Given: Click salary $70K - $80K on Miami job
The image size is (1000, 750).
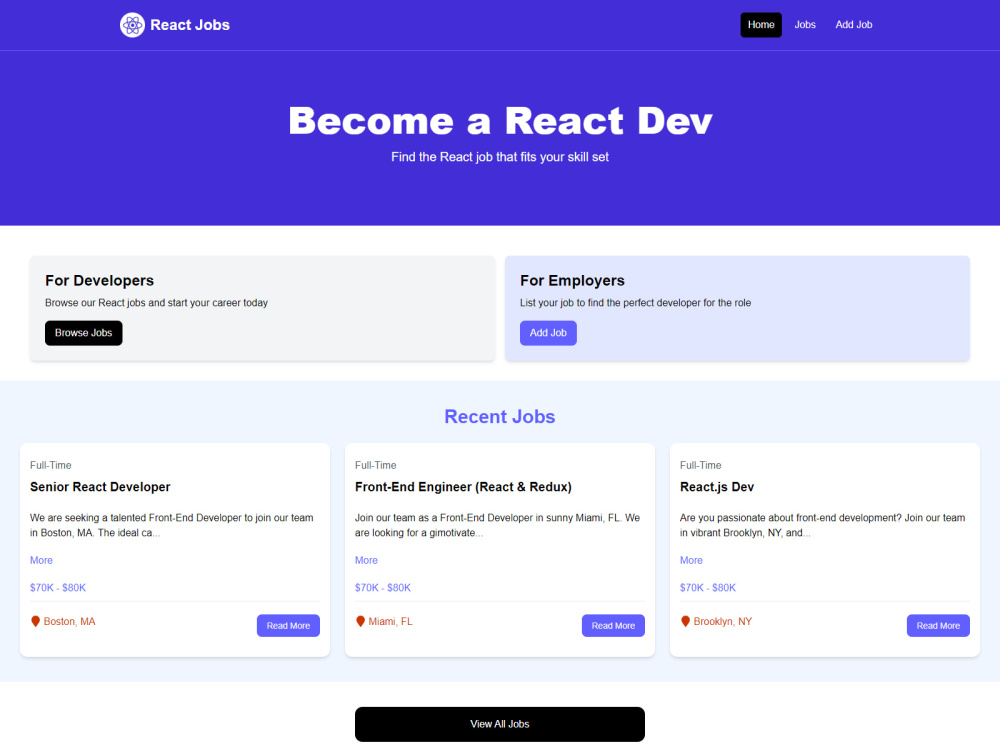Looking at the screenshot, I should (x=383, y=587).
